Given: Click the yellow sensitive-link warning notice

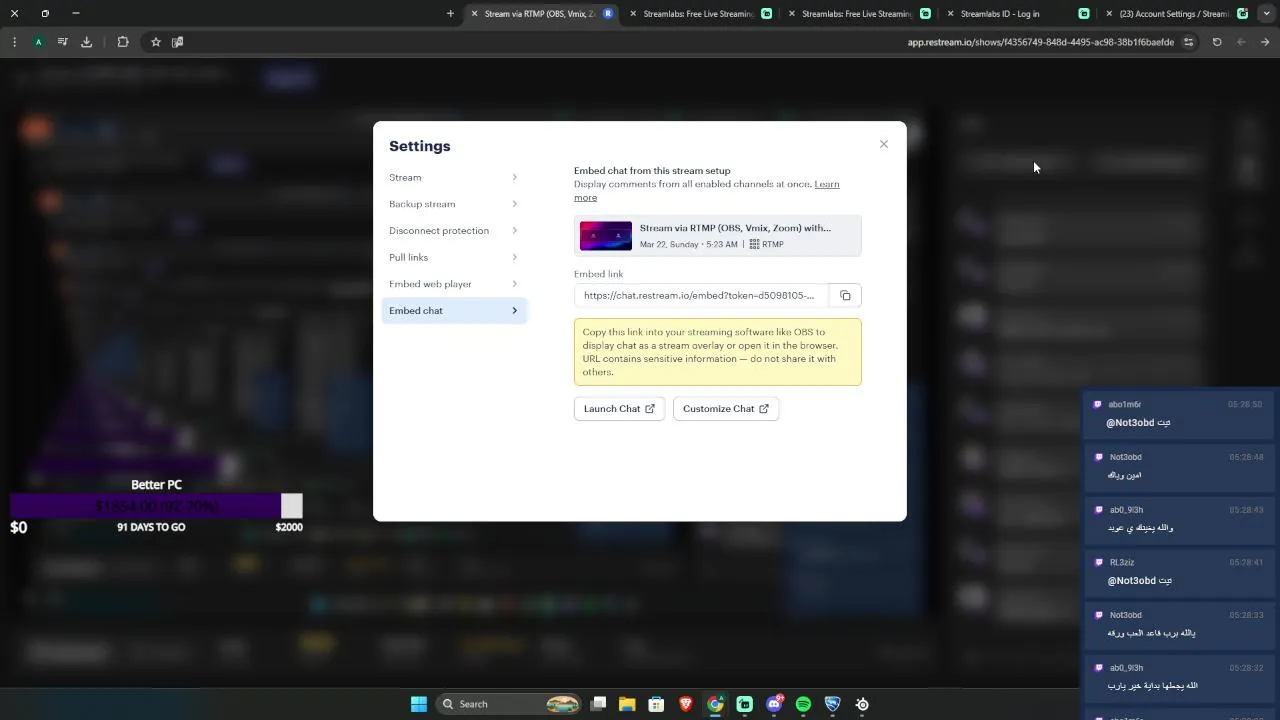Looking at the screenshot, I should click(x=718, y=352).
